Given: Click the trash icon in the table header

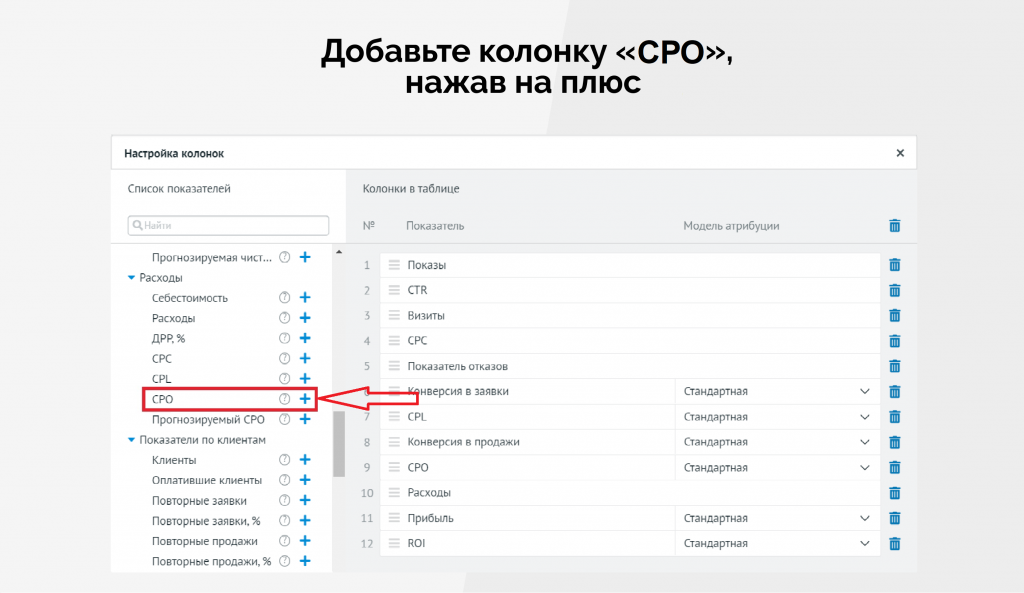Looking at the screenshot, I should pos(895,226).
